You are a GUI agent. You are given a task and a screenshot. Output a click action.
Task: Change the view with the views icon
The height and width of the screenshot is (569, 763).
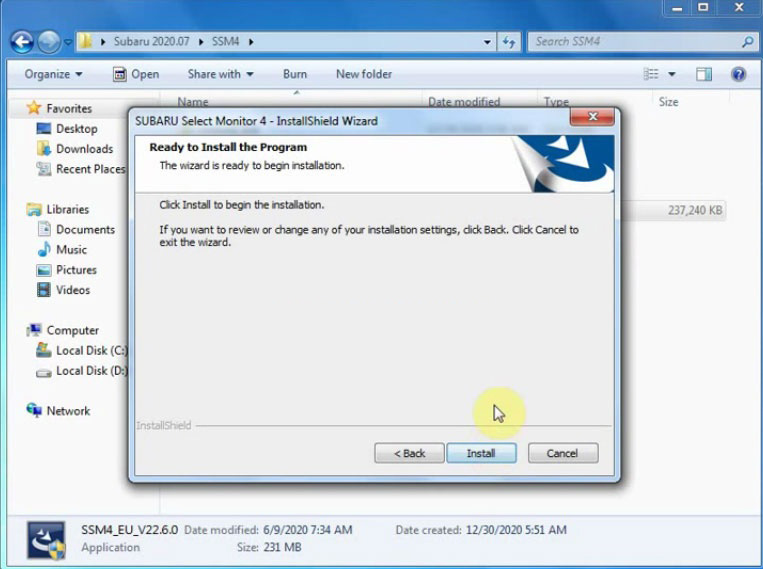pyautogui.click(x=651, y=74)
